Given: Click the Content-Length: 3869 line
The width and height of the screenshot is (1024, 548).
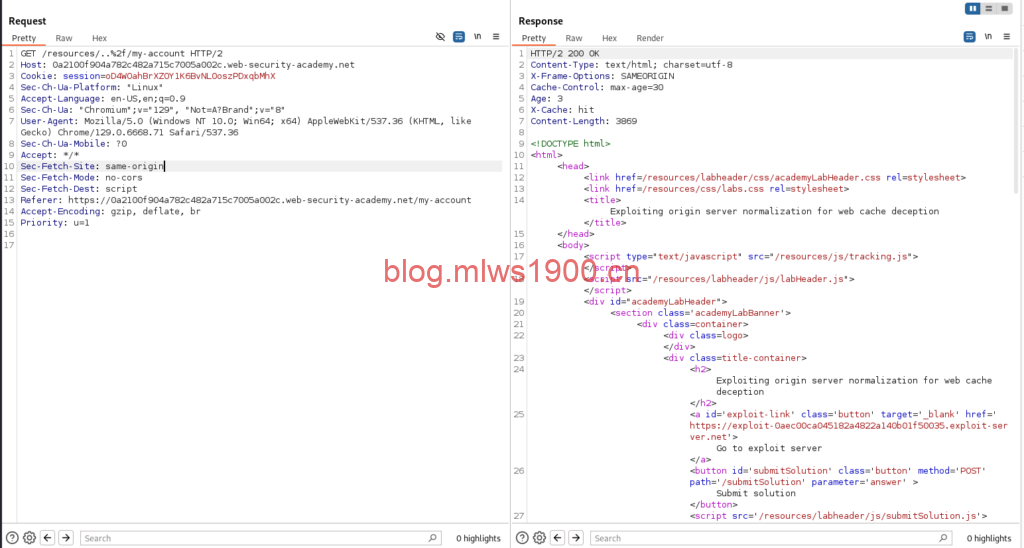Looking at the screenshot, I should point(583,121).
